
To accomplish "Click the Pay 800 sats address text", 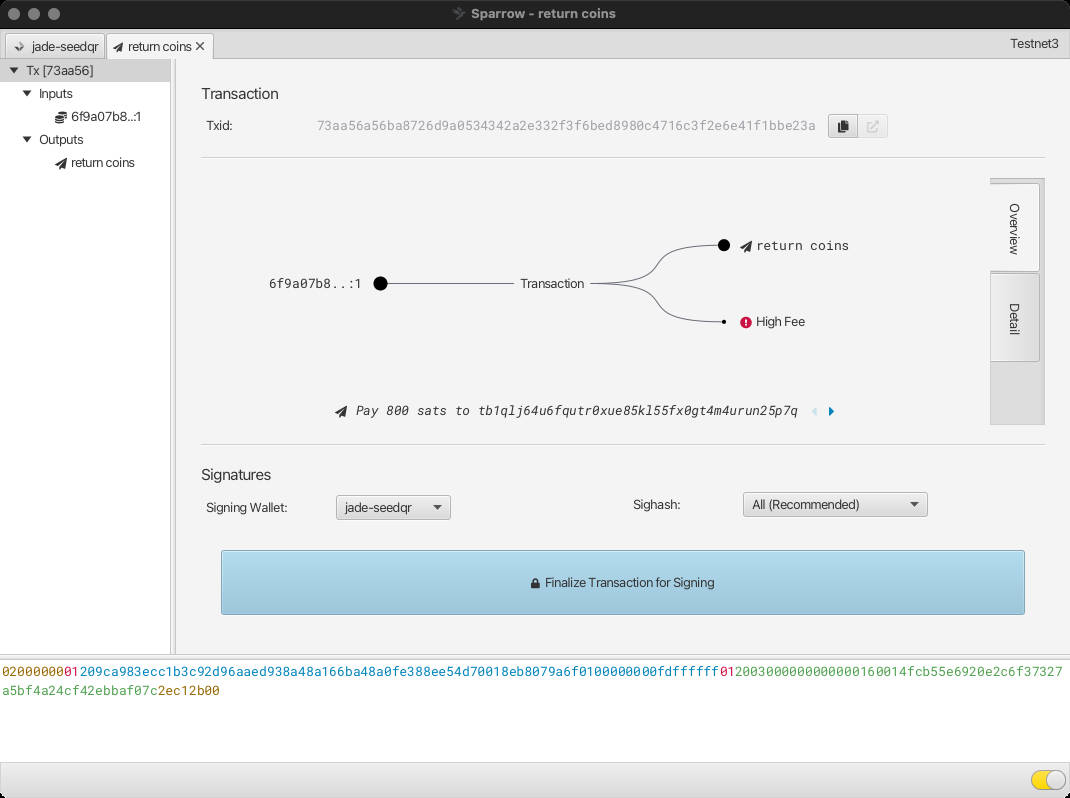I will pyautogui.click(x=577, y=411).
